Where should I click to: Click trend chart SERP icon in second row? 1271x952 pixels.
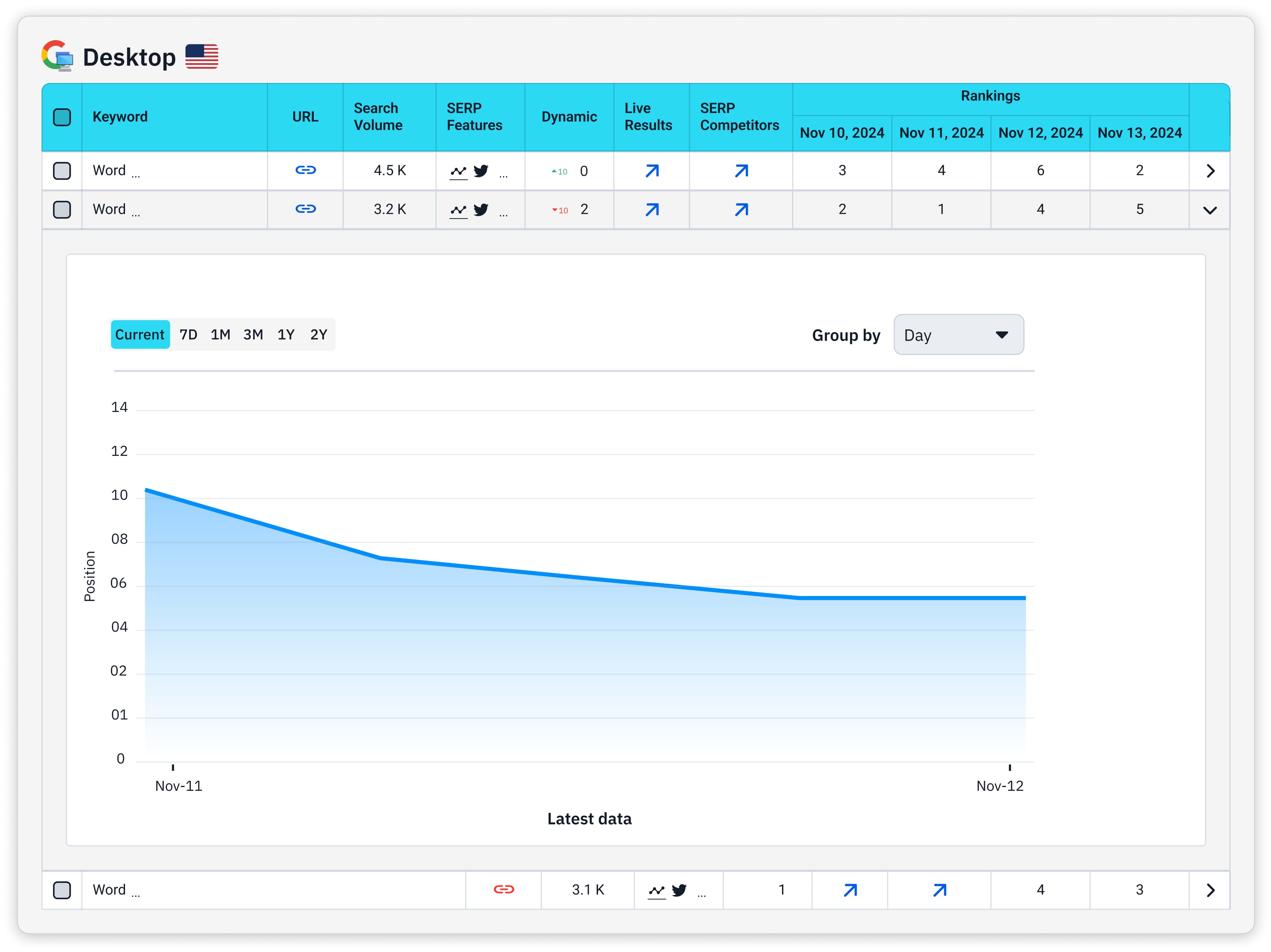click(x=458, y=210)
